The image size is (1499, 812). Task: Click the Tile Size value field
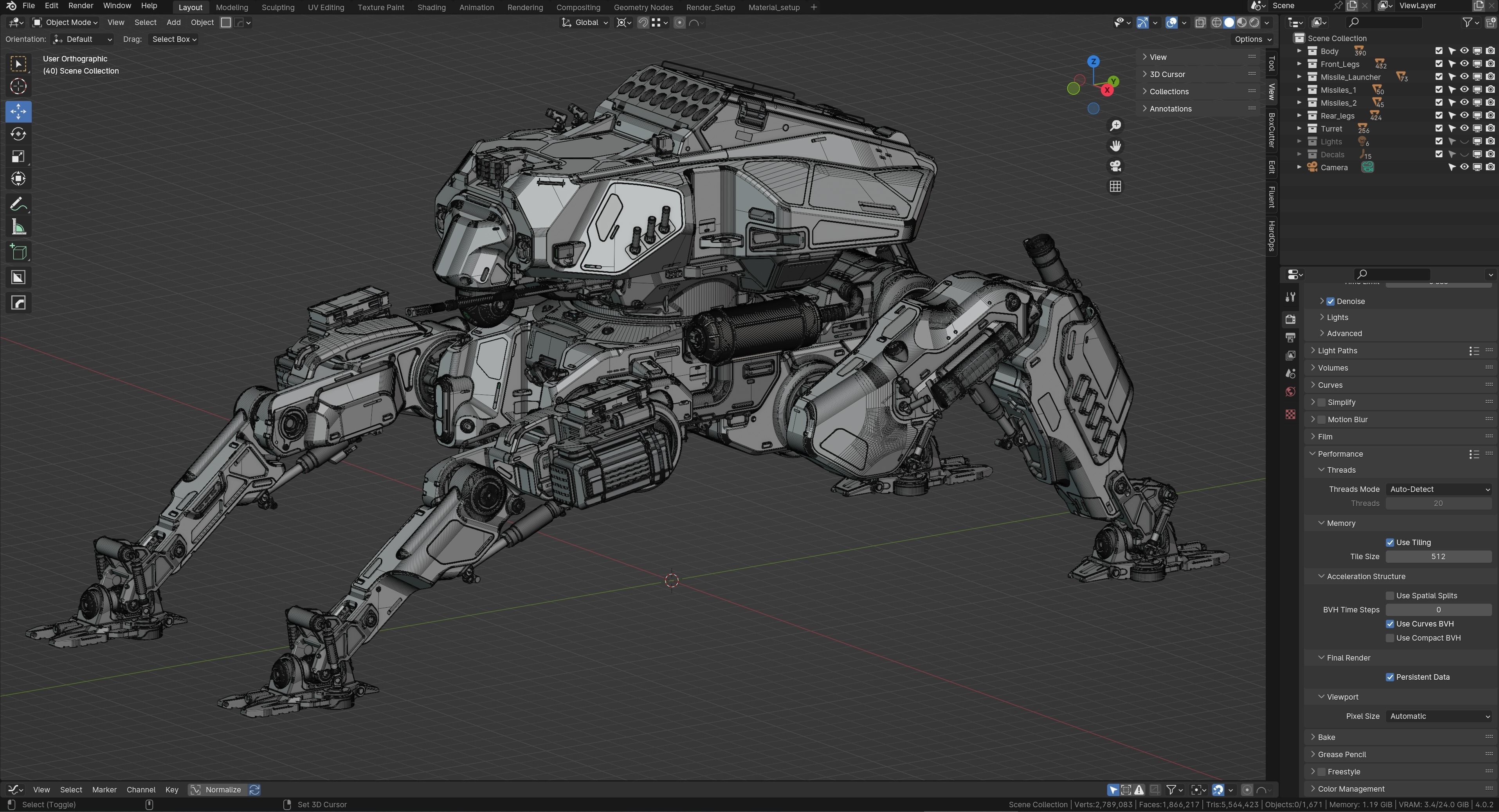(x=1438, y=556)
